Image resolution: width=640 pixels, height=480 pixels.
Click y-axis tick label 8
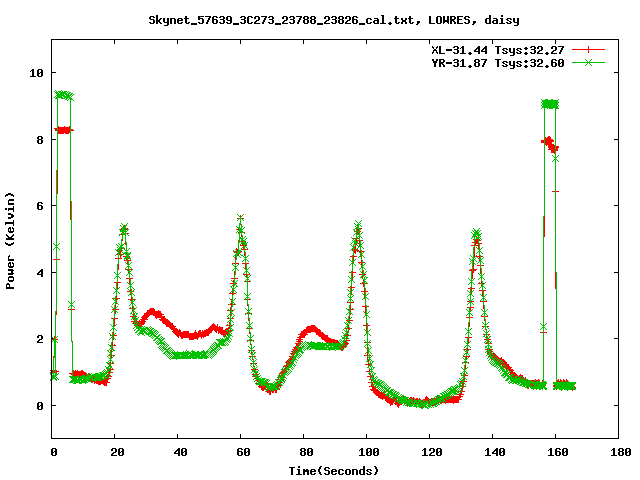pyautogui.click(x=40, y=140)
